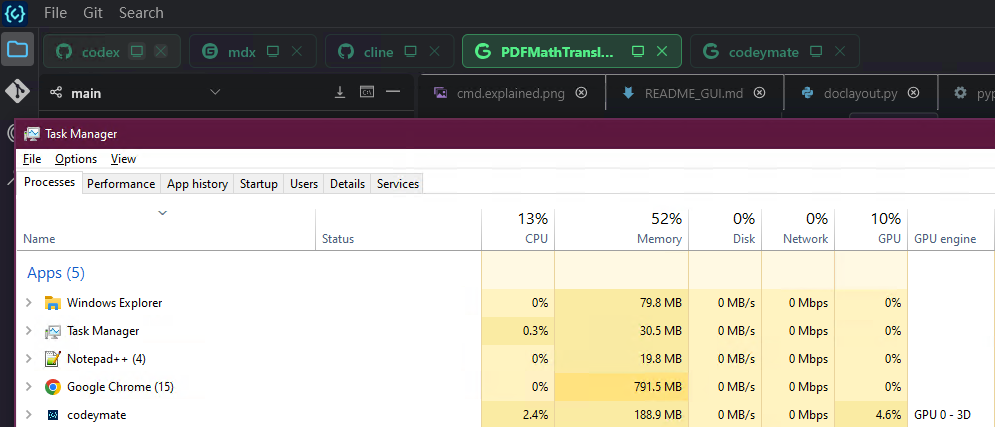Switch to the Services tab
The width and height of the screenshot is (995, 427).
(x=398, y=184)
